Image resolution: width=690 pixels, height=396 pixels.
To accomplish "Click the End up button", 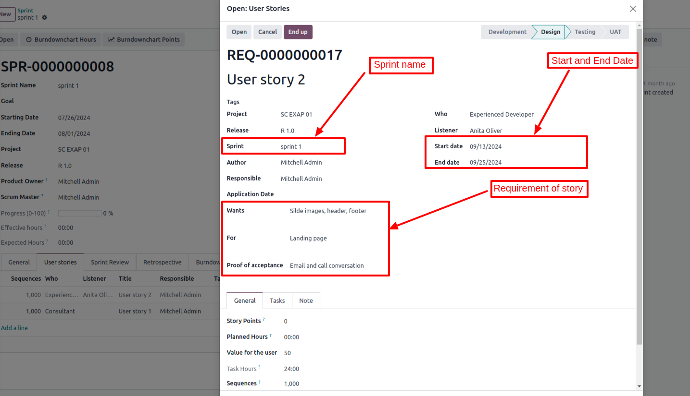I will click(298, 32).
